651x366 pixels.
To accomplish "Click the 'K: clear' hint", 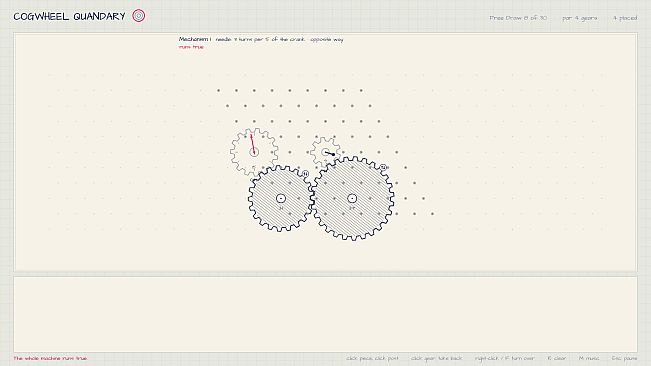I will [x=557, y=358].
